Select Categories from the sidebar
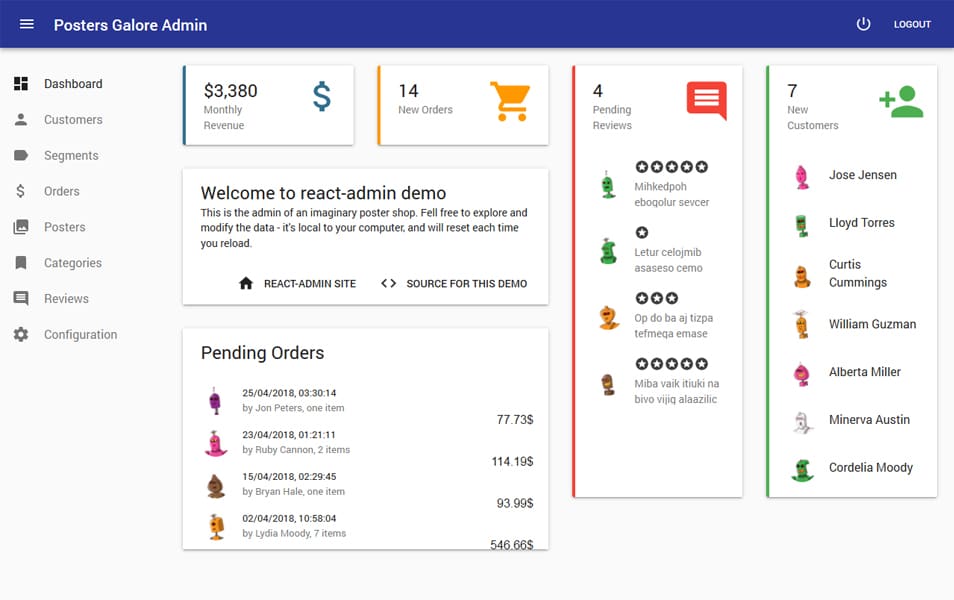954x600 pixels. tap(73, 263)
